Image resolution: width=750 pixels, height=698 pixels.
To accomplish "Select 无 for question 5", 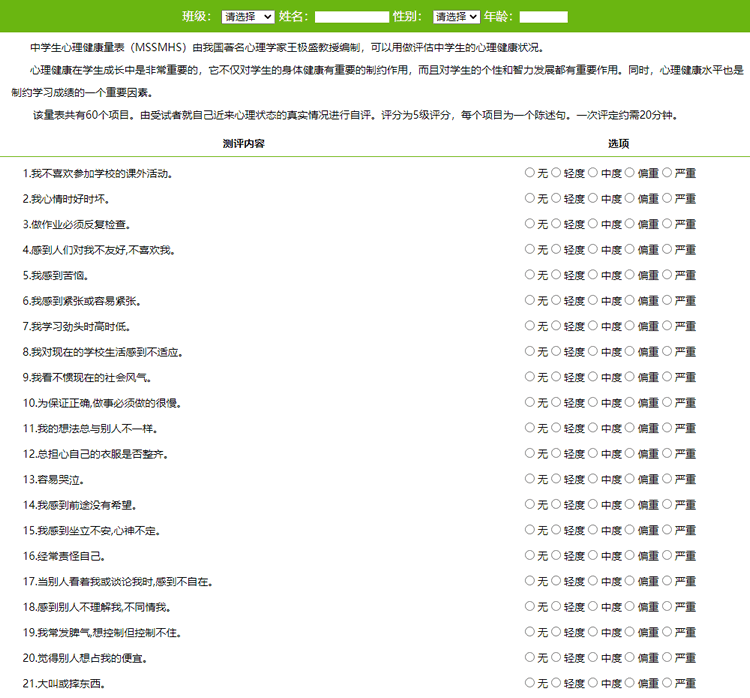I will (x=529, y=274).
